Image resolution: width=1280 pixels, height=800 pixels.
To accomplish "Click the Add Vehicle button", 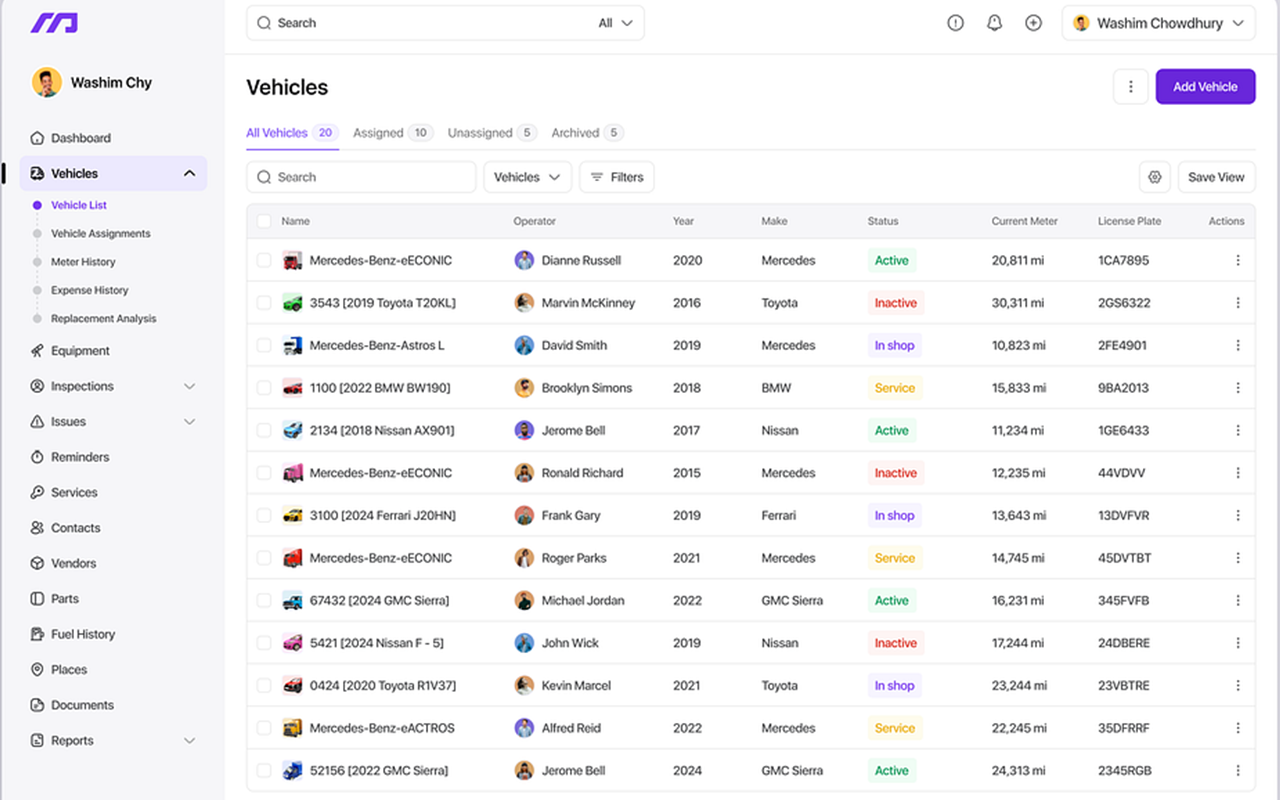I will coord(1205,86).
